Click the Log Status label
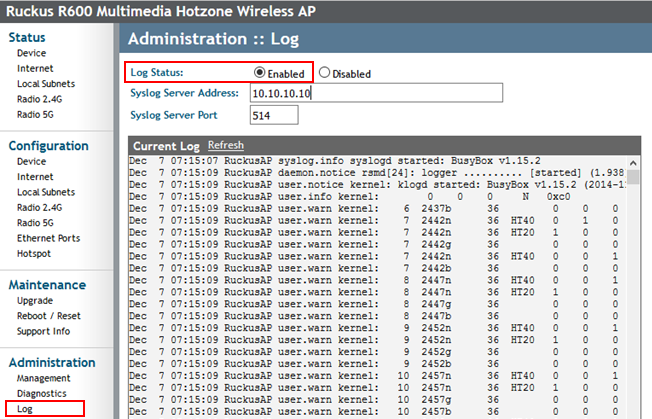The width and height of the screenshot is (652, 419). (x=157, y=73)
